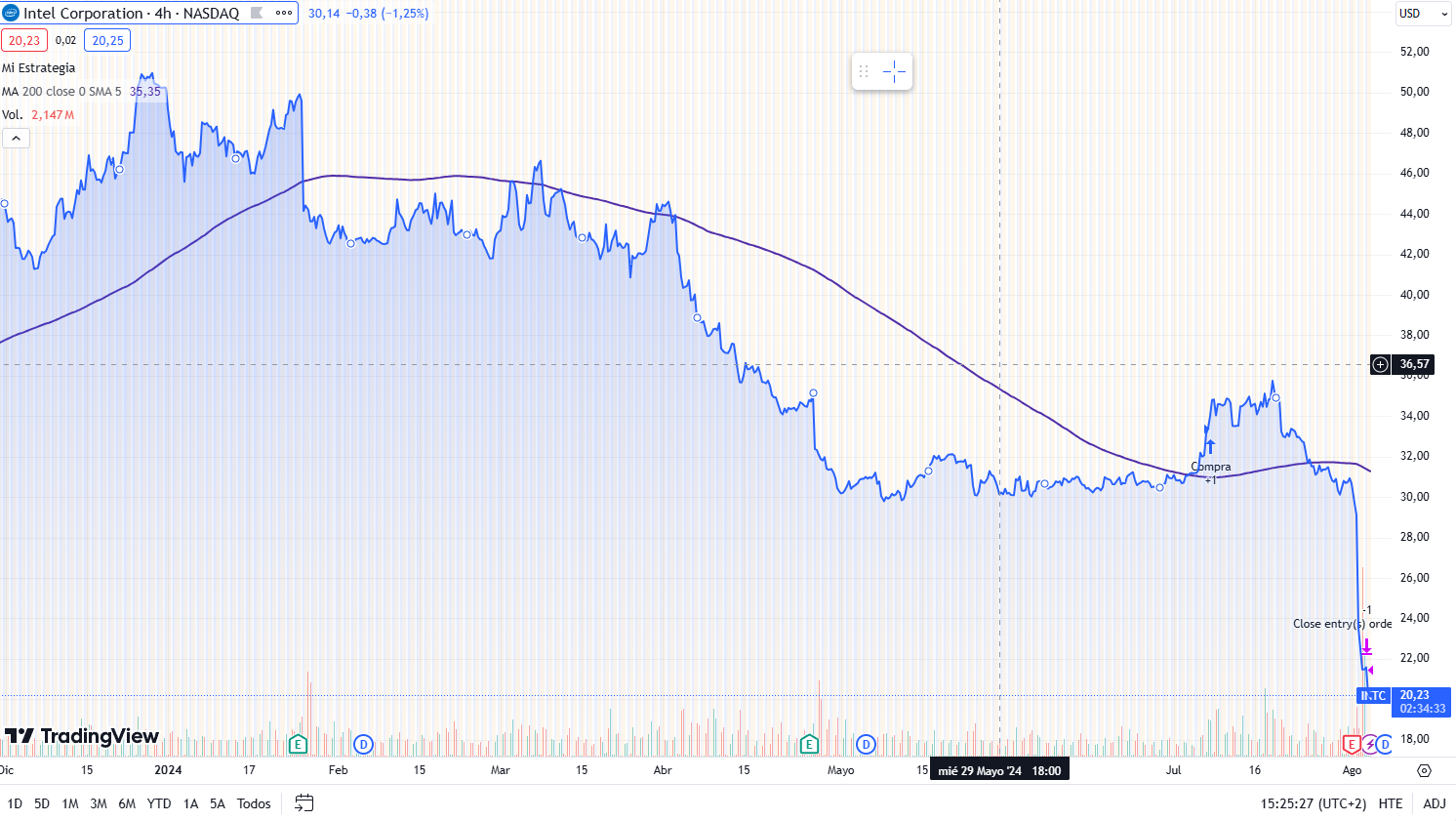
Task: Select the Todos date range
Action: click(254, 803)
